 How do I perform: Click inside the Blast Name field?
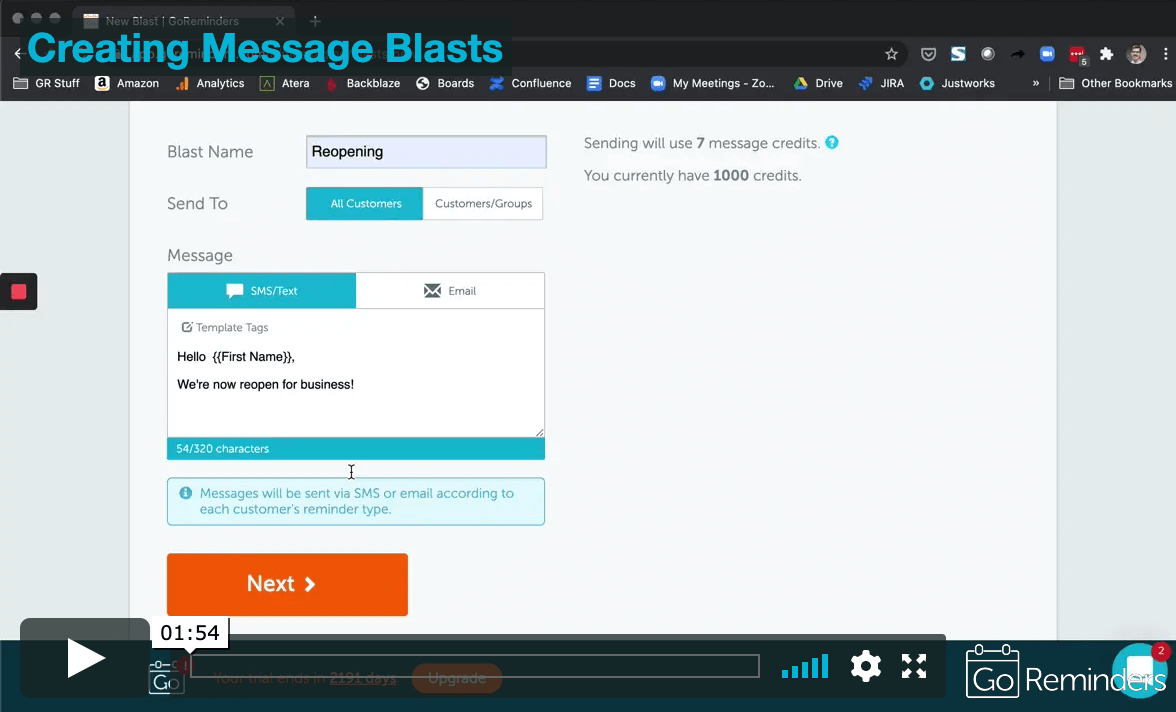[x=425, y=151]
